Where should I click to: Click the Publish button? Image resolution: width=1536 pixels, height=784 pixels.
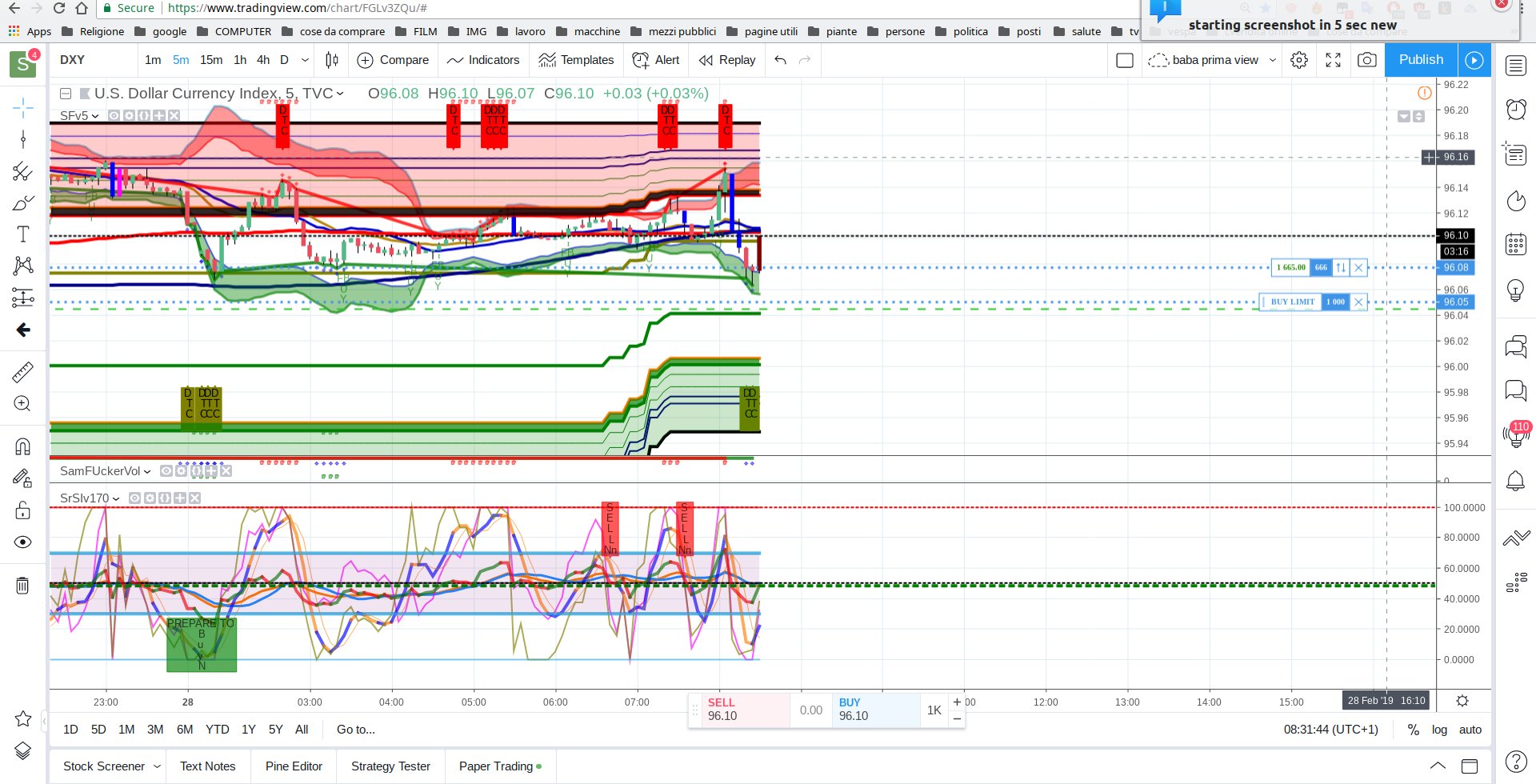pyautogui.click(x=1421, y=60)
